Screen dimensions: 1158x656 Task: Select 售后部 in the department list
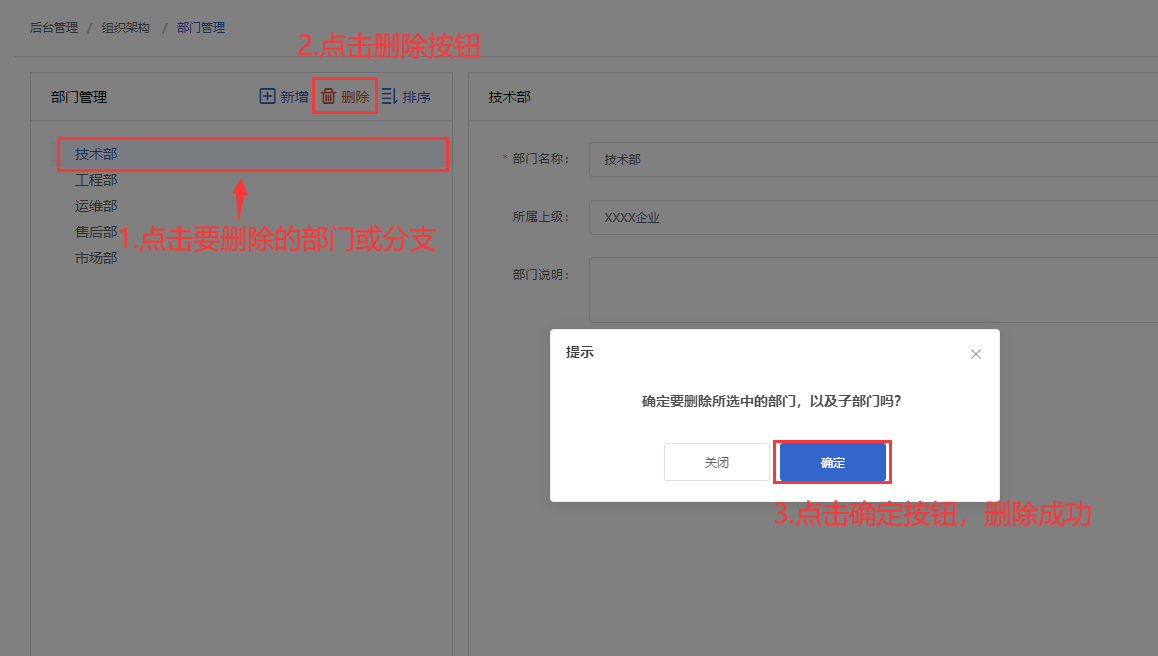pos(96,232)
